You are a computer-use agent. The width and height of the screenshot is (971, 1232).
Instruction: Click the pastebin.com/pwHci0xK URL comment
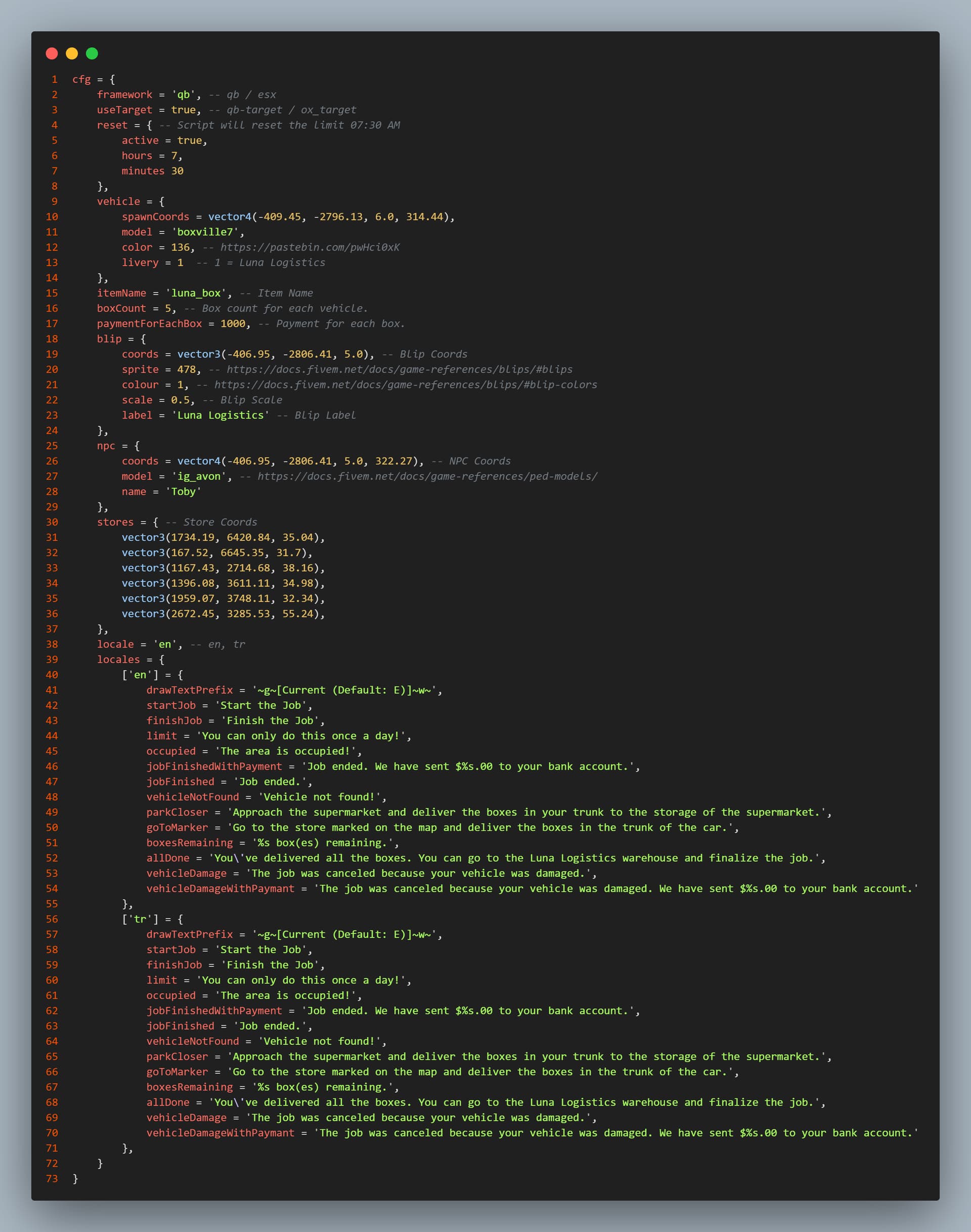301,247
